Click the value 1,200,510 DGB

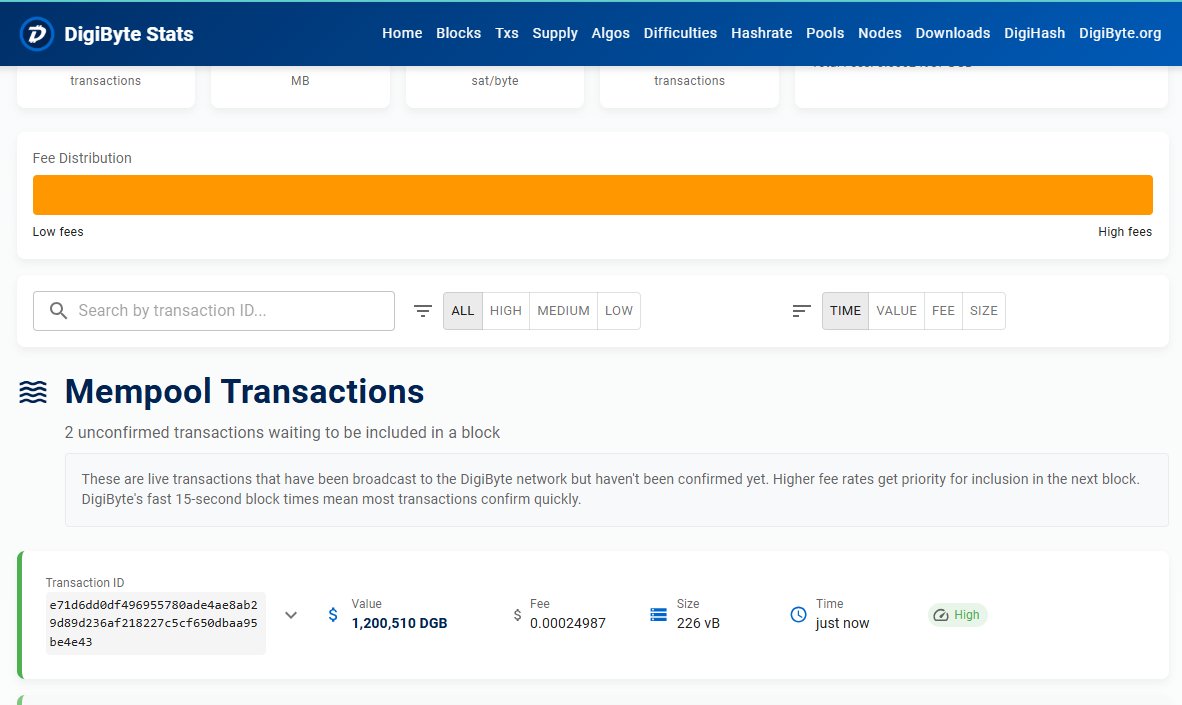400,624
